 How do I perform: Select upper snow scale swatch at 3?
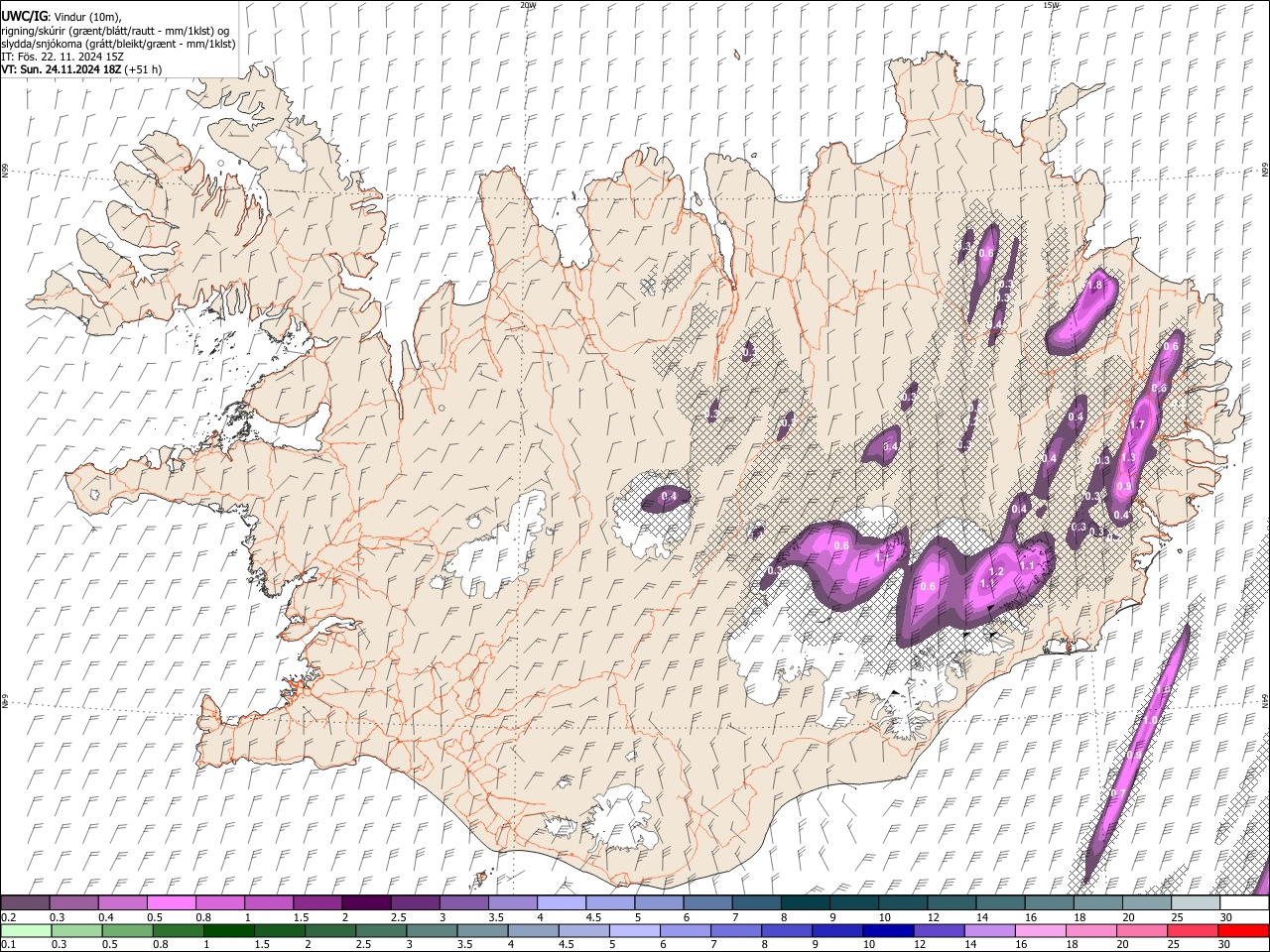pyautogui.click(x=464, y=903)
